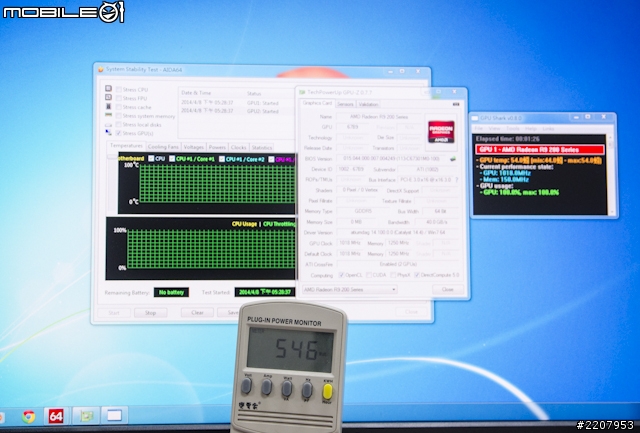Toggle the CPU #1 / Core #2 graph checkbox
The height and width of the screenshot is (433, 640).
(222, 159)
